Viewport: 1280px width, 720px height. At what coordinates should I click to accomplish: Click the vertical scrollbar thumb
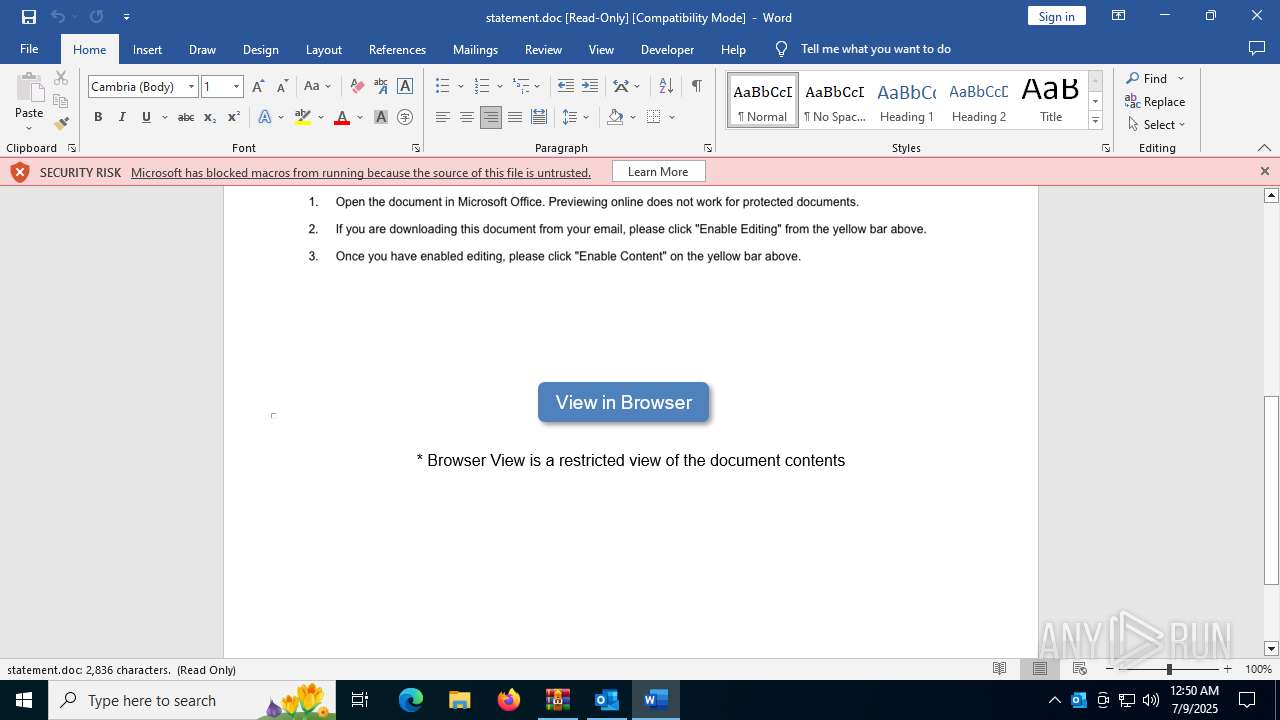tap(1271, 490)
